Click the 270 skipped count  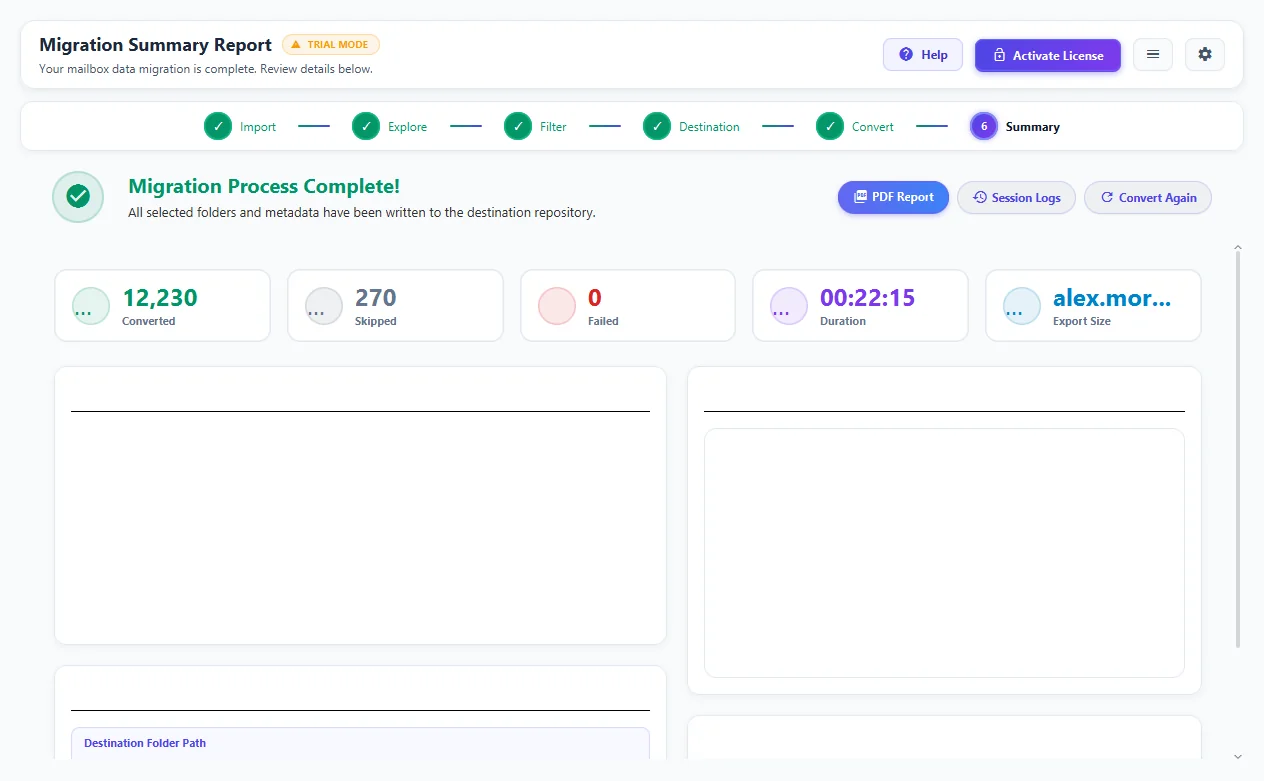pyautogui.click(x=376, y=298)
